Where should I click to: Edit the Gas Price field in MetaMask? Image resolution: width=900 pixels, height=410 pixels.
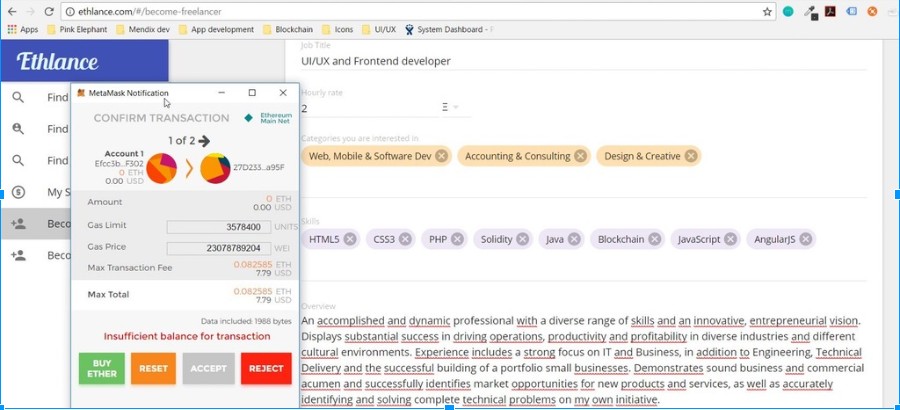219,249
